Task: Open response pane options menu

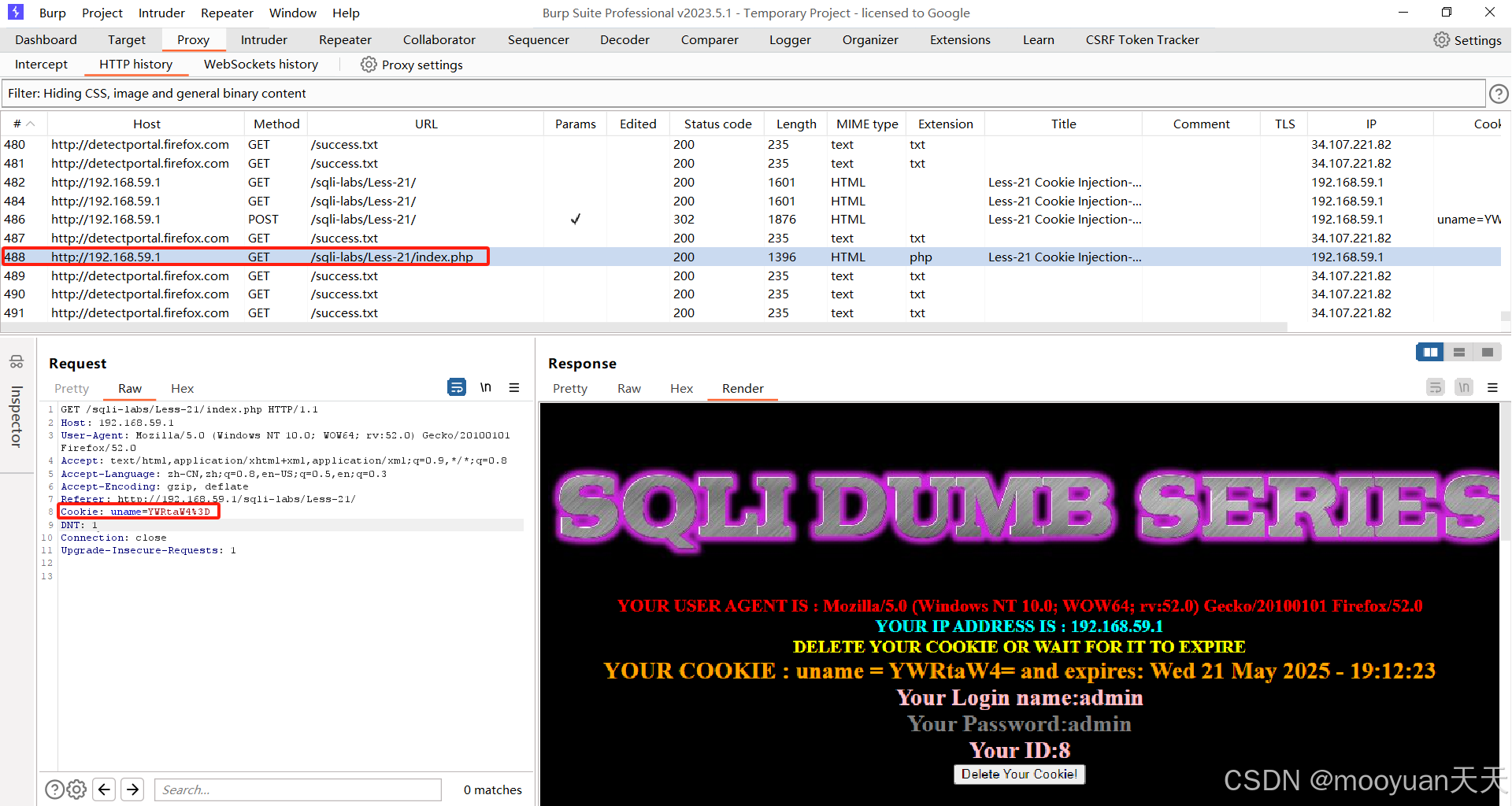Action: point(1492,387)
